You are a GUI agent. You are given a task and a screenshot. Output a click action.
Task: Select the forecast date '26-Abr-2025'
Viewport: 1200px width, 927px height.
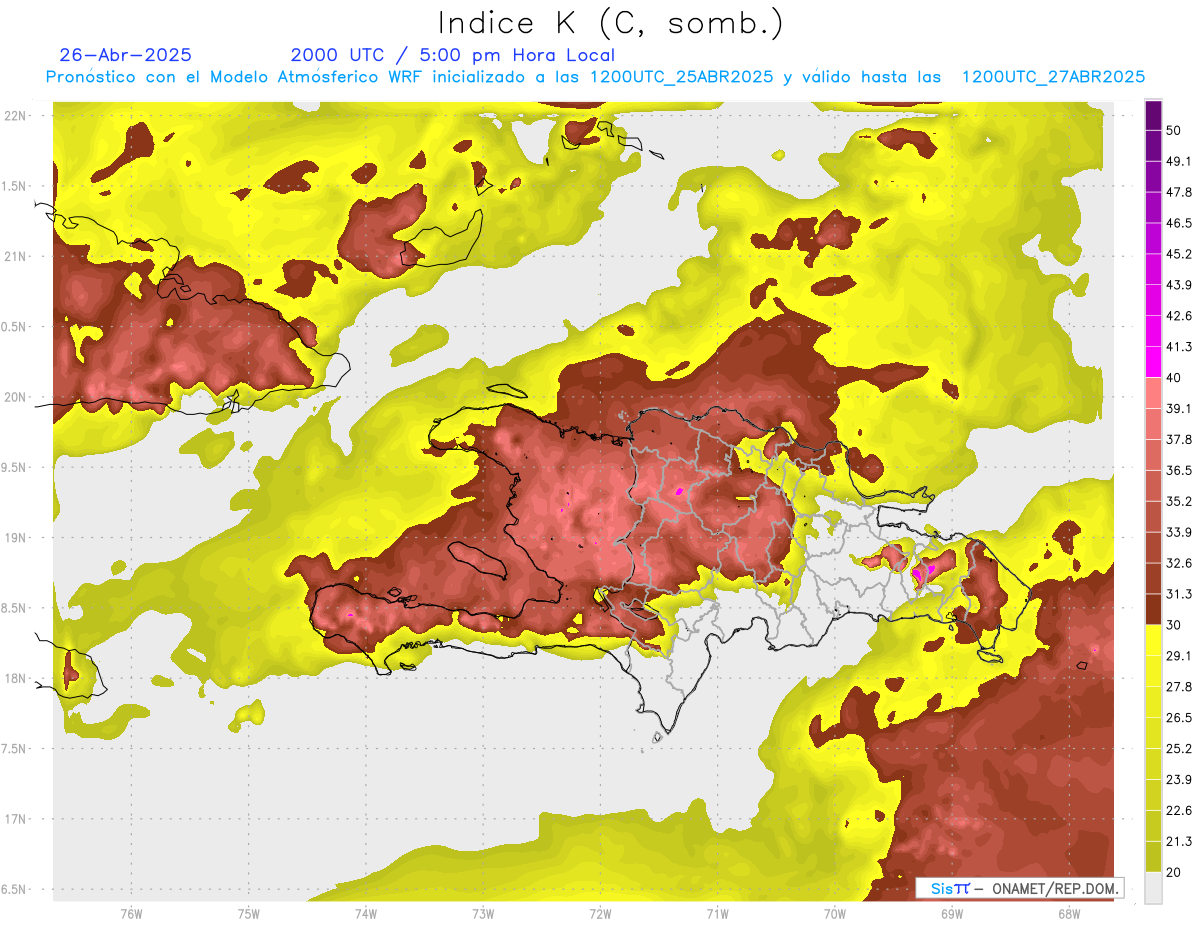point(126,55)
